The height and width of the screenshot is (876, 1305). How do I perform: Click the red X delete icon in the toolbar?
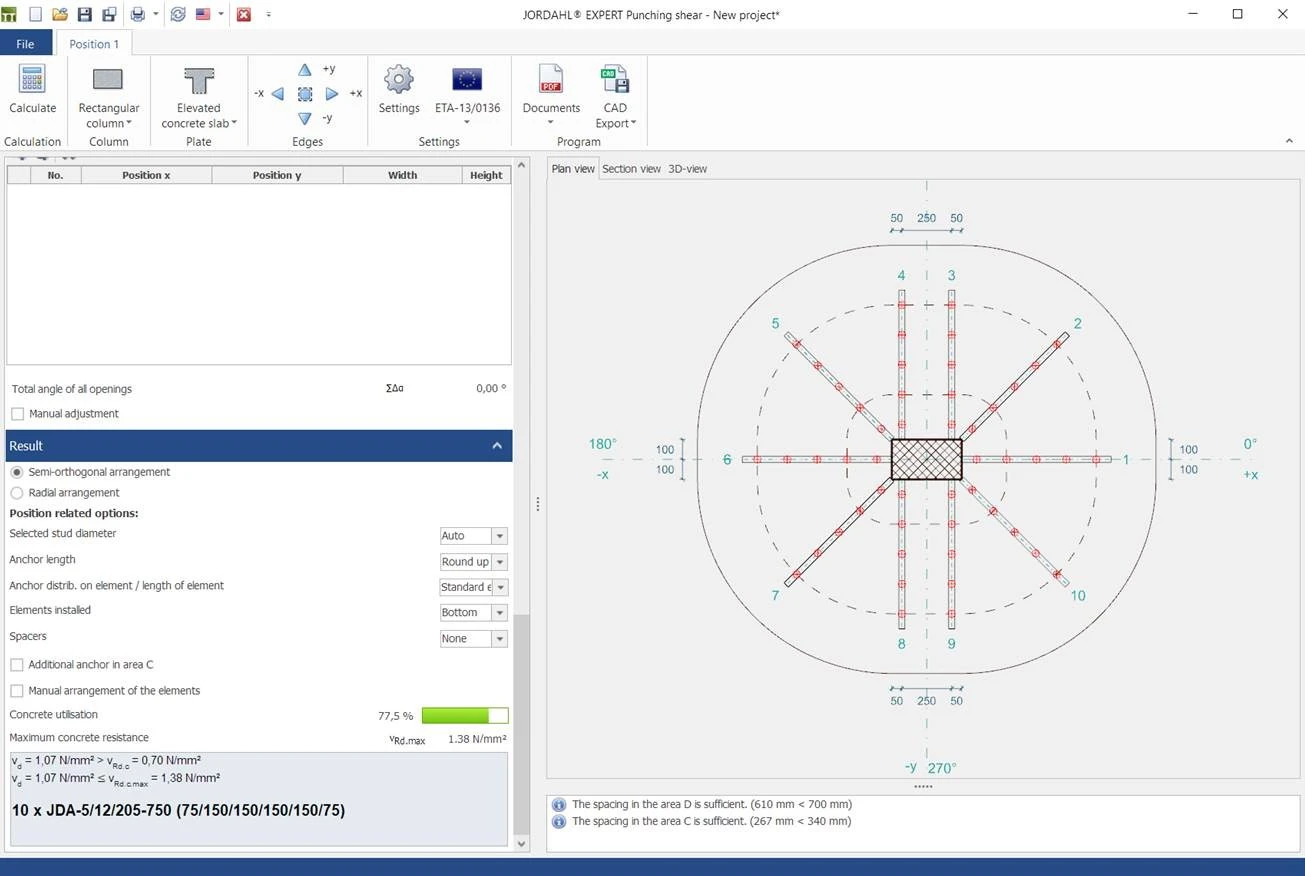(x=243, y=14)
